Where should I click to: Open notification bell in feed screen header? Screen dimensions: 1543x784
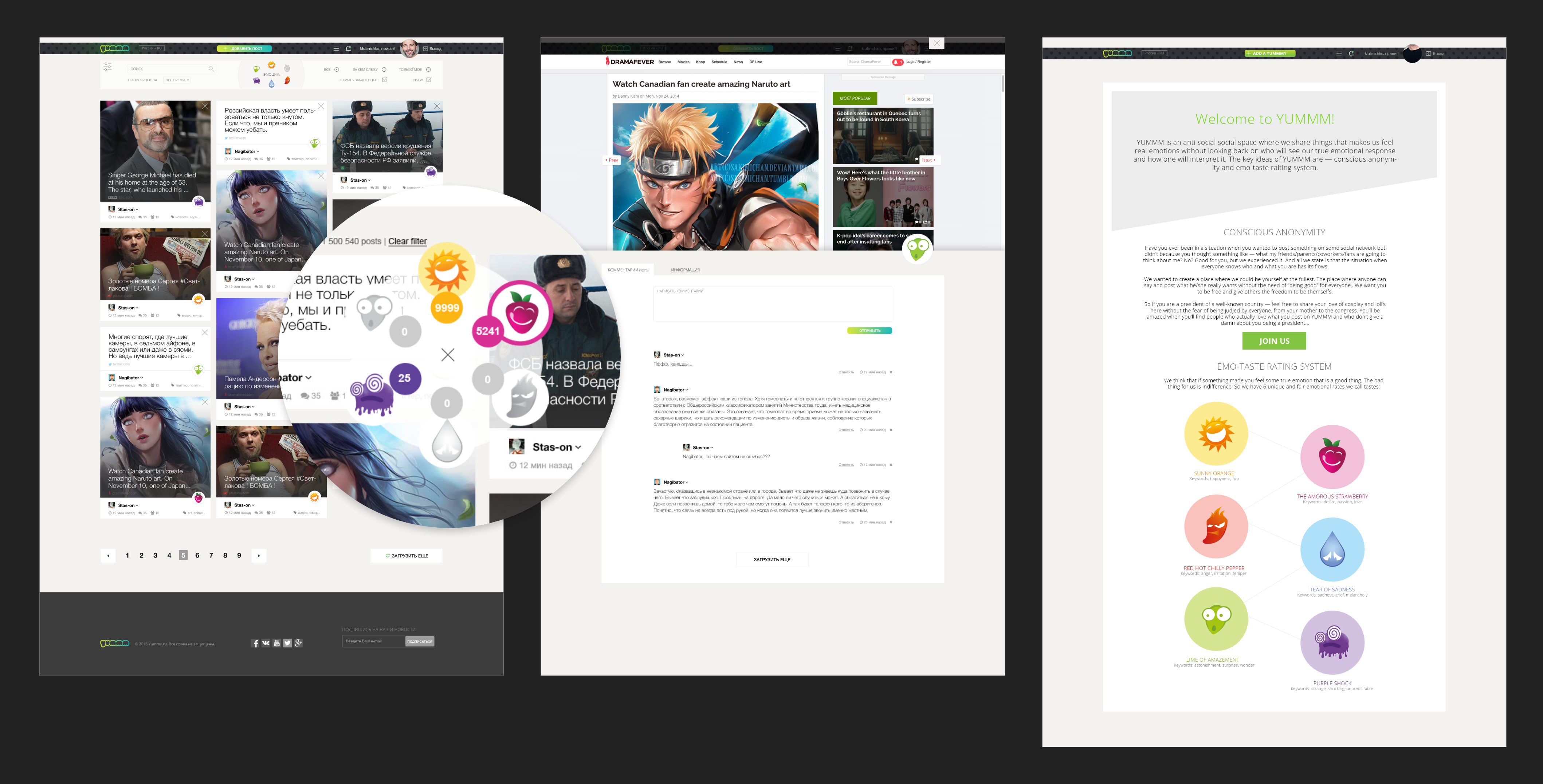click(x=348, y=48)
